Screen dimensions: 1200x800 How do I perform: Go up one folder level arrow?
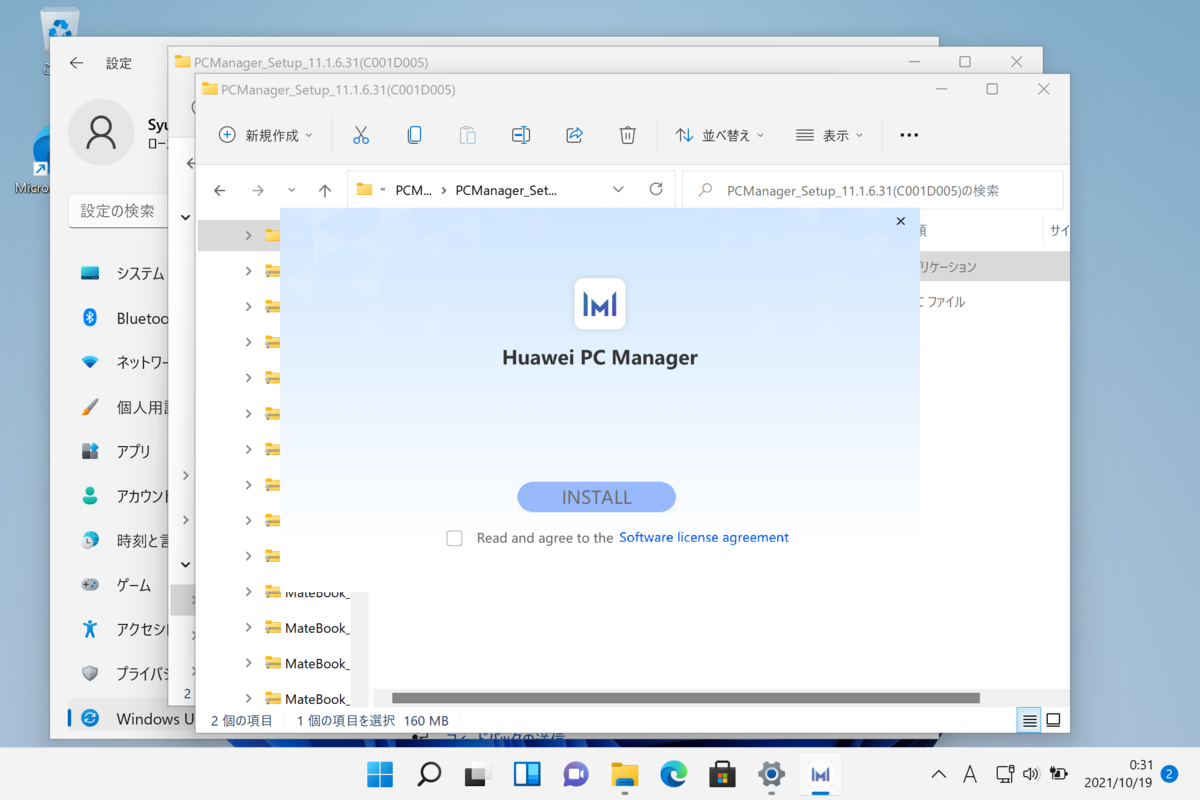pyautogui.click(x=324, y=190)
